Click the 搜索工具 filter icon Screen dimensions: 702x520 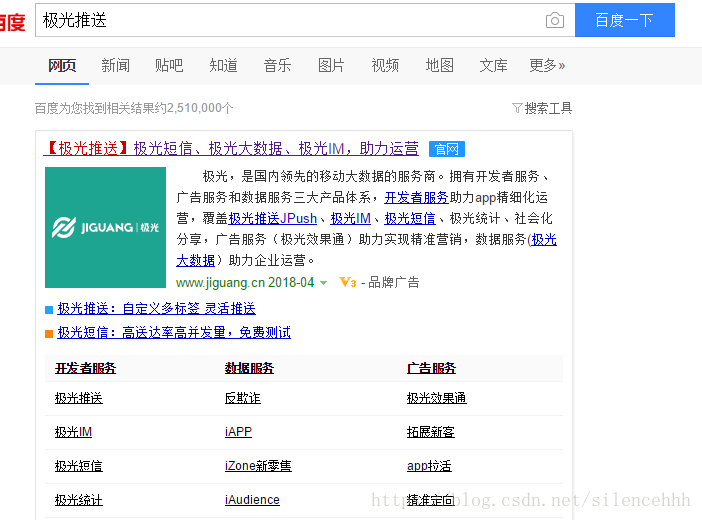click(517, 108)
